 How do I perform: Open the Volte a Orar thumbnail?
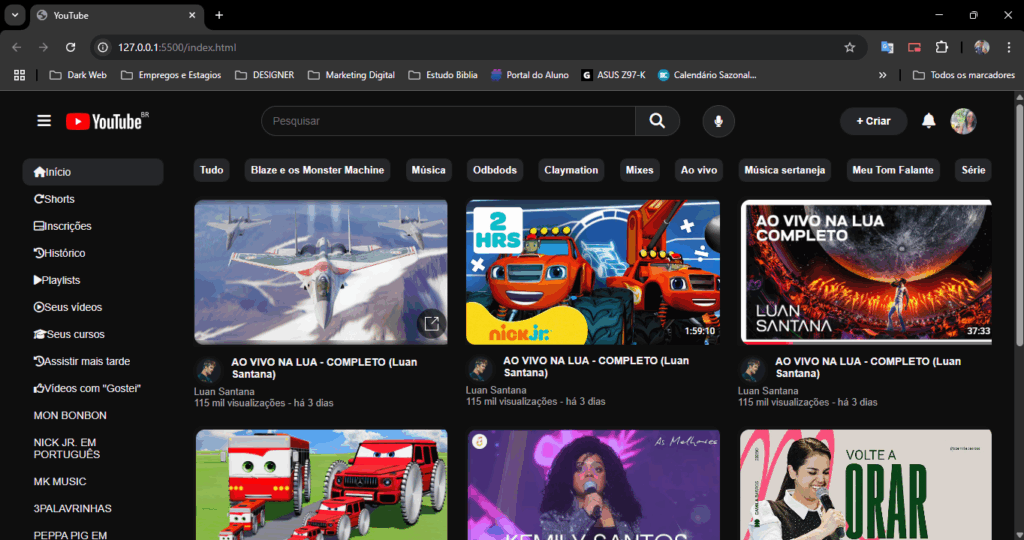tap(866, 484)
